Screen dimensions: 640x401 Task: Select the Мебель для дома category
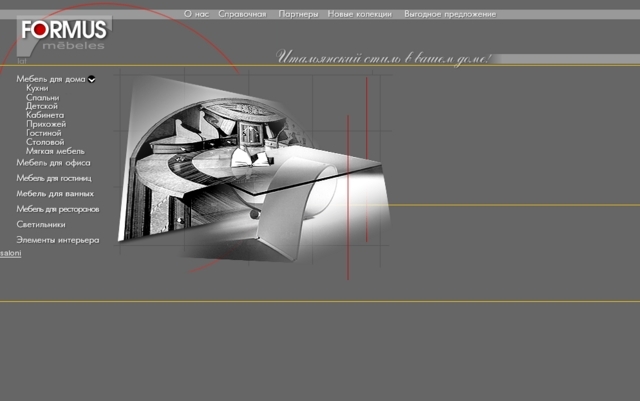pos(50,79)
